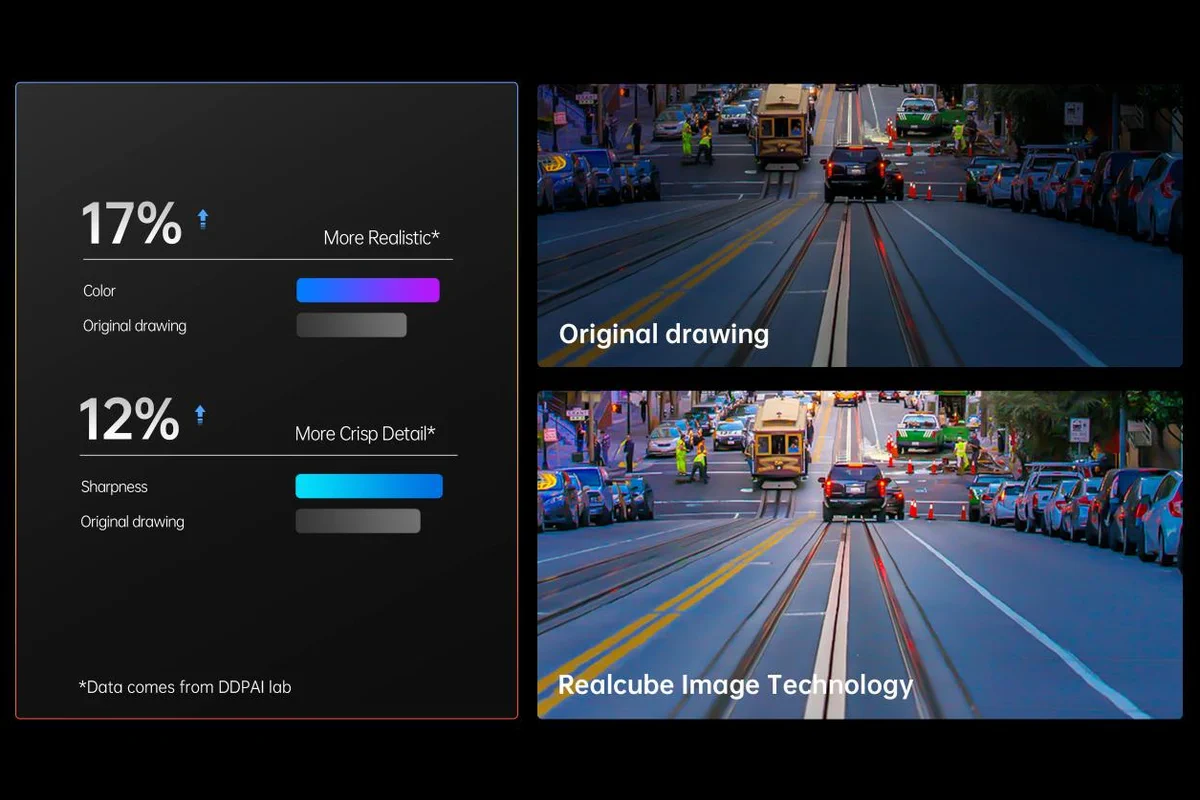
Task: Click the gray bar beneath the Sharpness bar
Action: 358,521
